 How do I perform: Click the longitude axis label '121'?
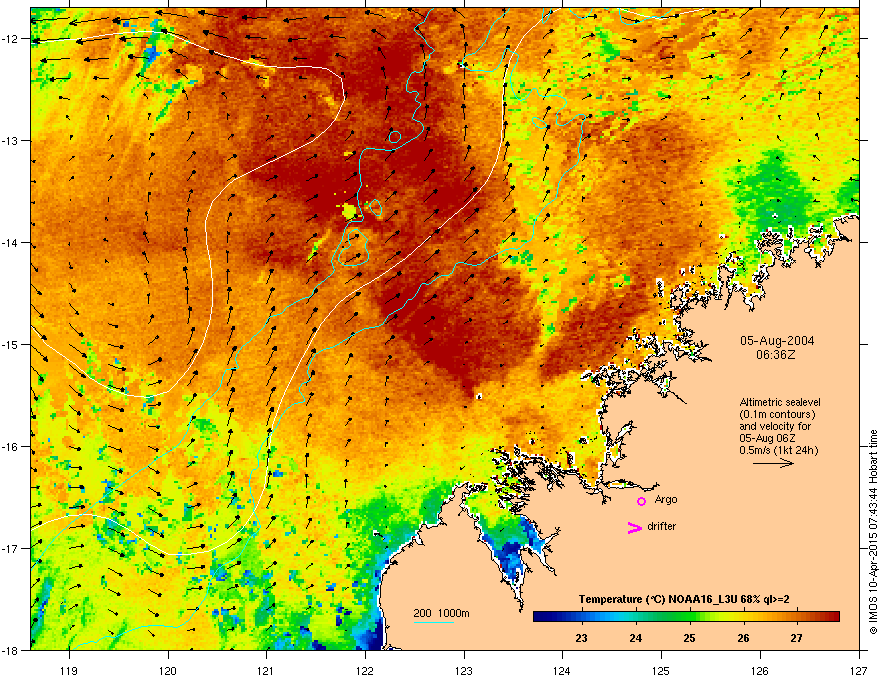coord(266,670)
